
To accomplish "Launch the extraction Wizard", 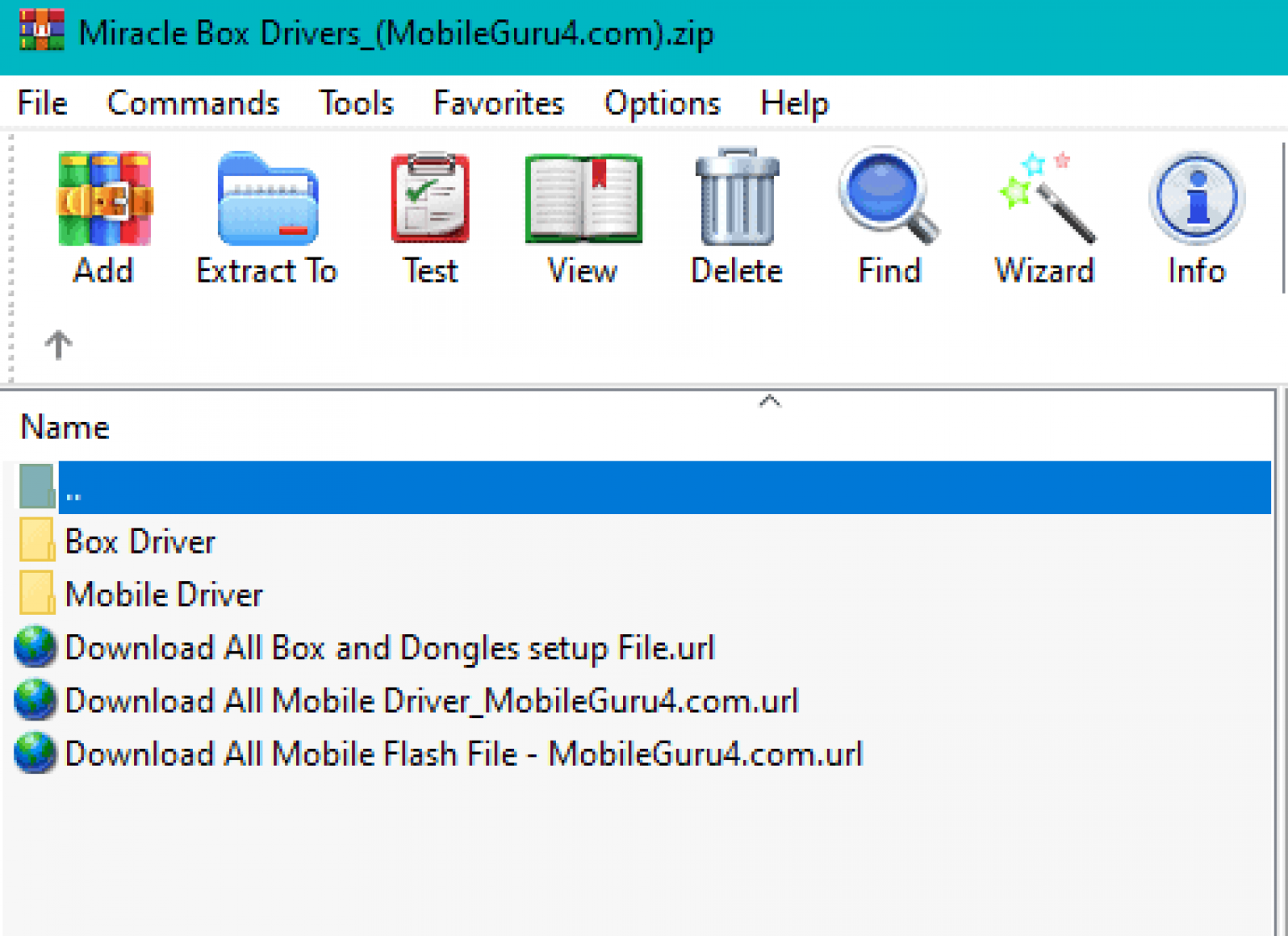I will click(1044, 214).
